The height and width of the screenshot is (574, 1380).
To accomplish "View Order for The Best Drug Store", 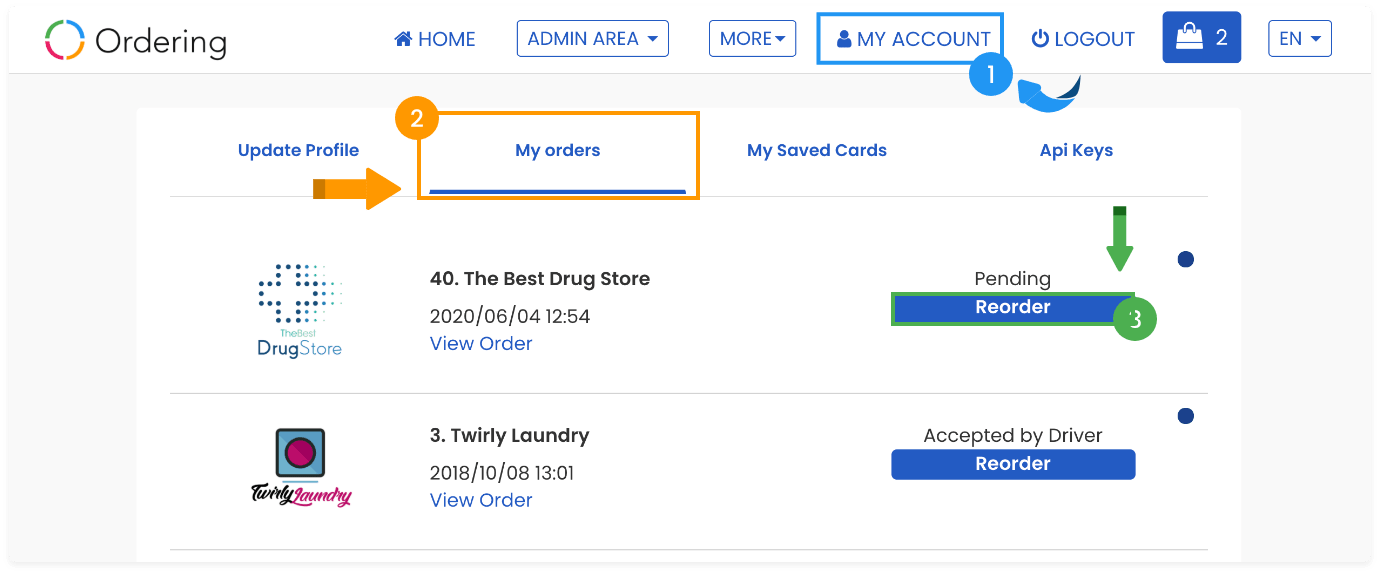I will tap(481, 343).
